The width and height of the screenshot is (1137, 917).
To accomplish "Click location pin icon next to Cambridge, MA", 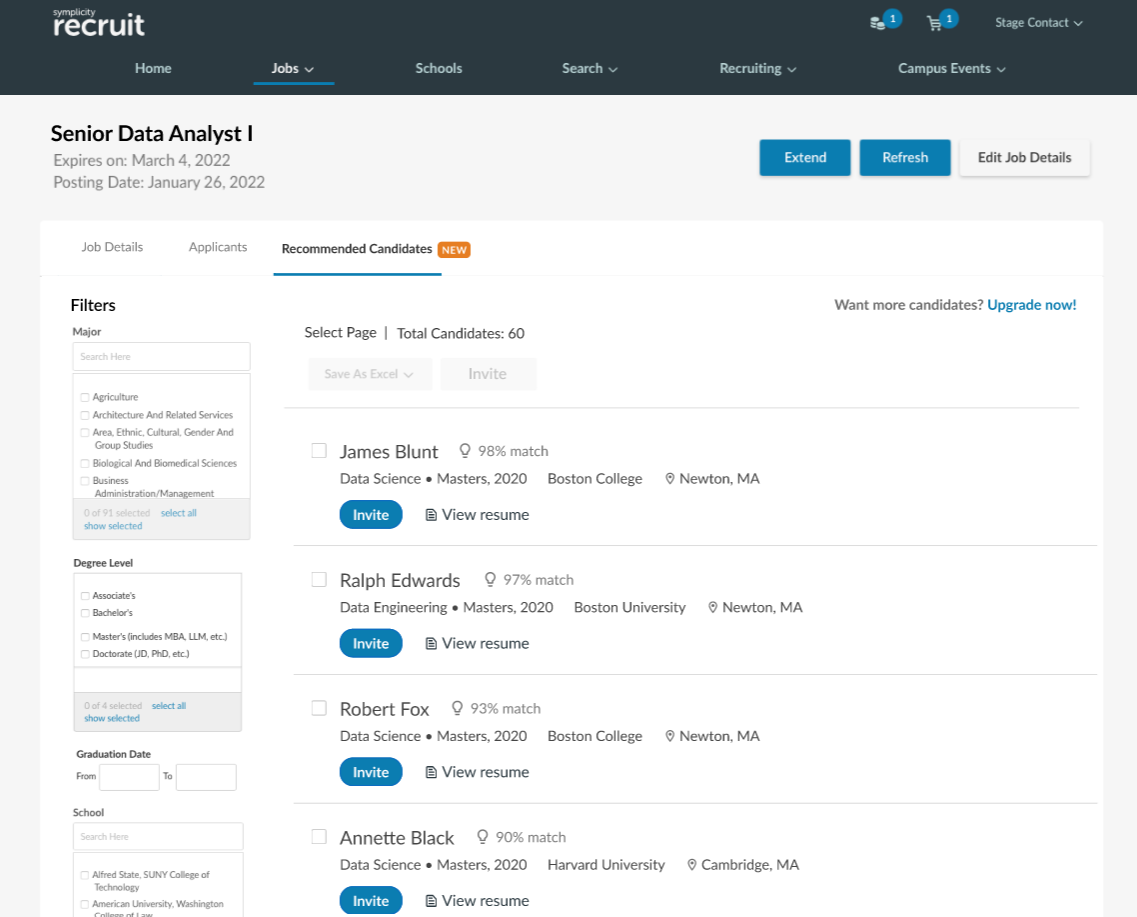I will point(692,865).
